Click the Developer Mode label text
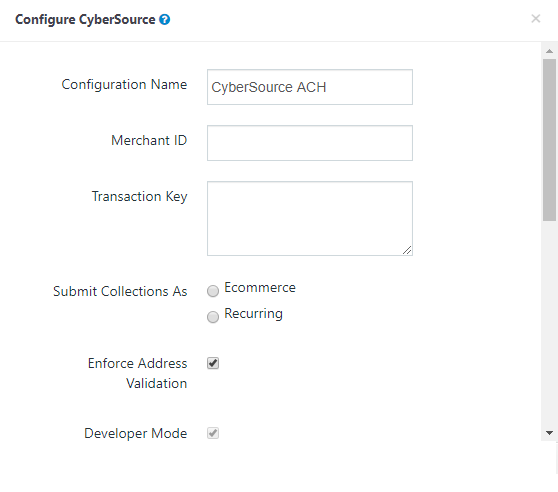The height and width of the screenshot is (492, 558). (x=136, y=434)
